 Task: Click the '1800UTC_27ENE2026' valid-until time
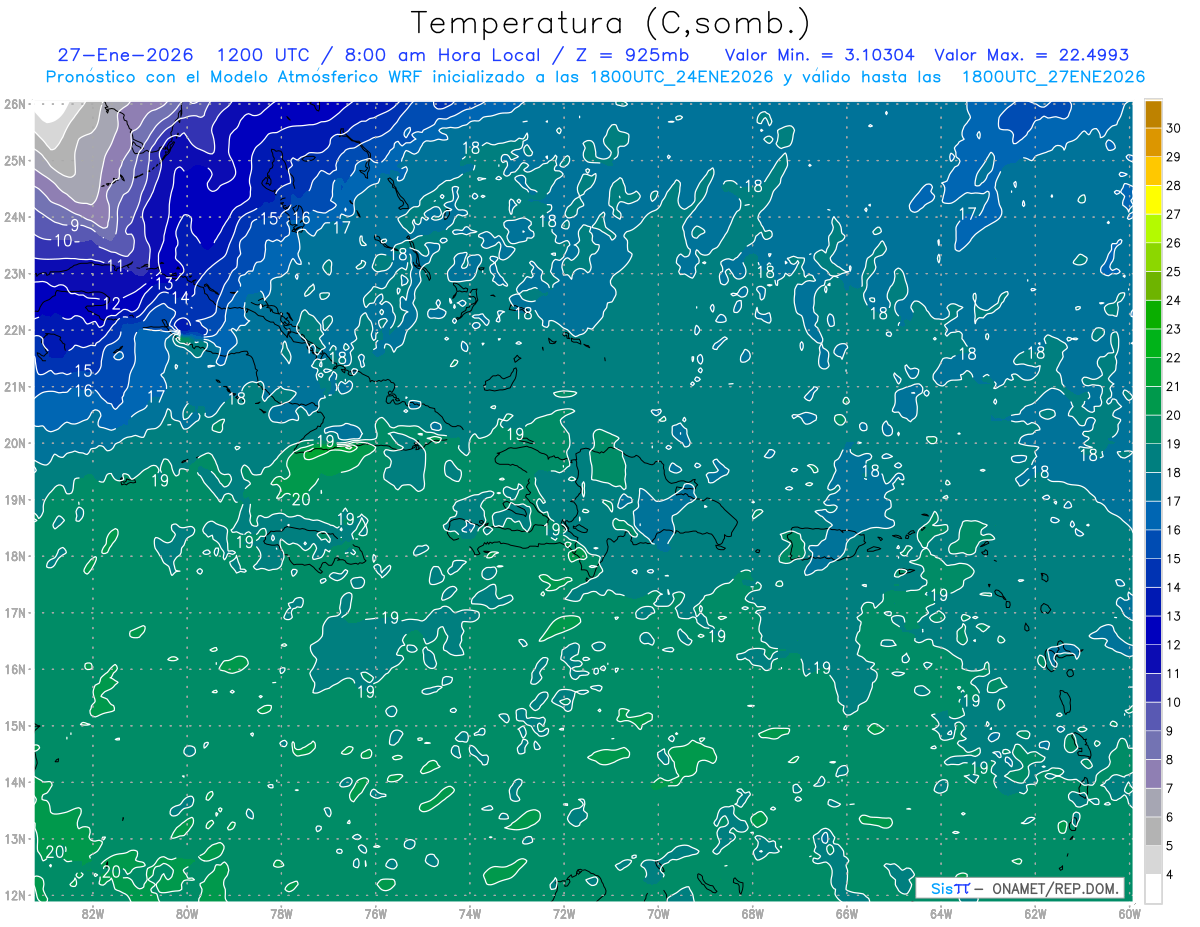click(x=1053, y=76)
